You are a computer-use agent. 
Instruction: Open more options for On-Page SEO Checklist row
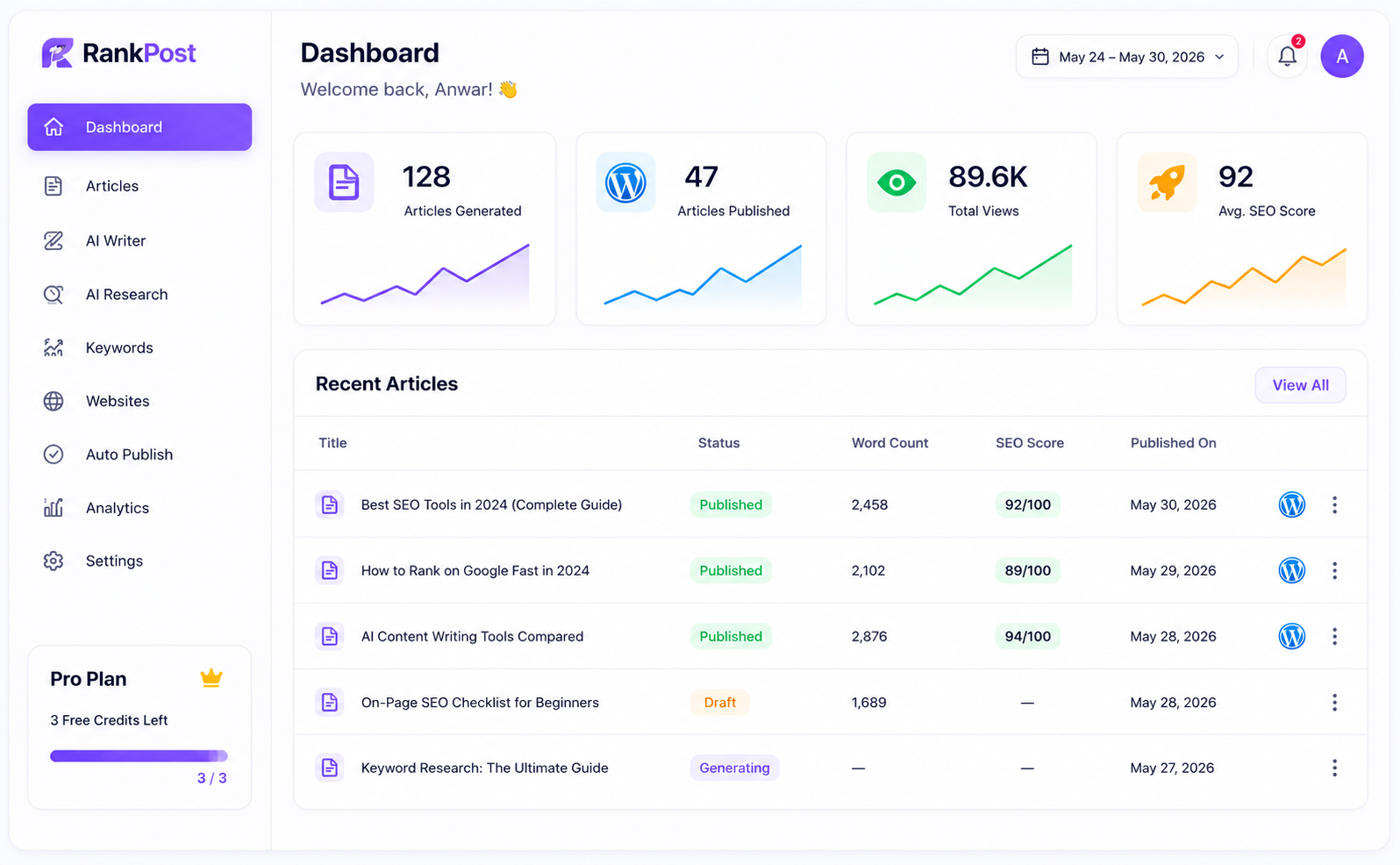click(1334, 702)
